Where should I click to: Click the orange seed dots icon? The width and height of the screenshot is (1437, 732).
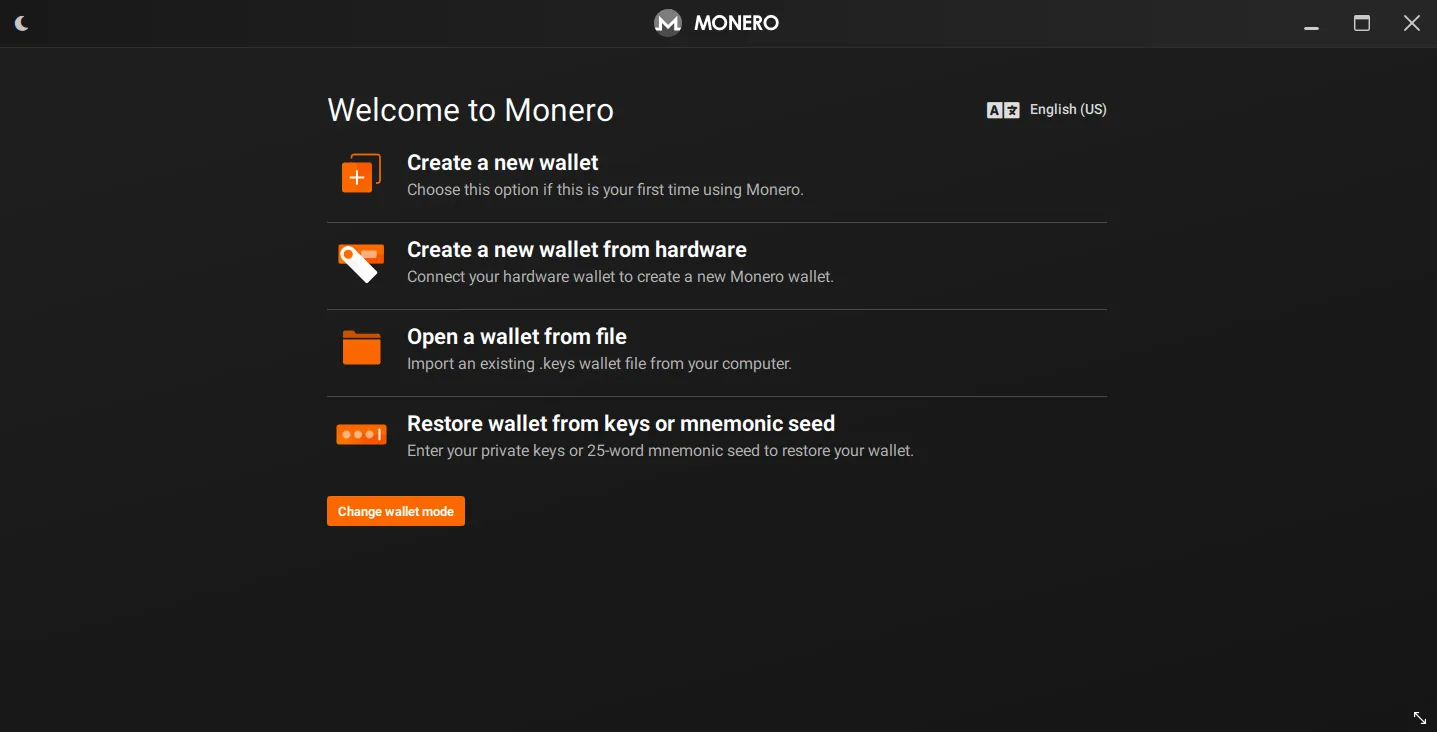(x=361, y=435)
